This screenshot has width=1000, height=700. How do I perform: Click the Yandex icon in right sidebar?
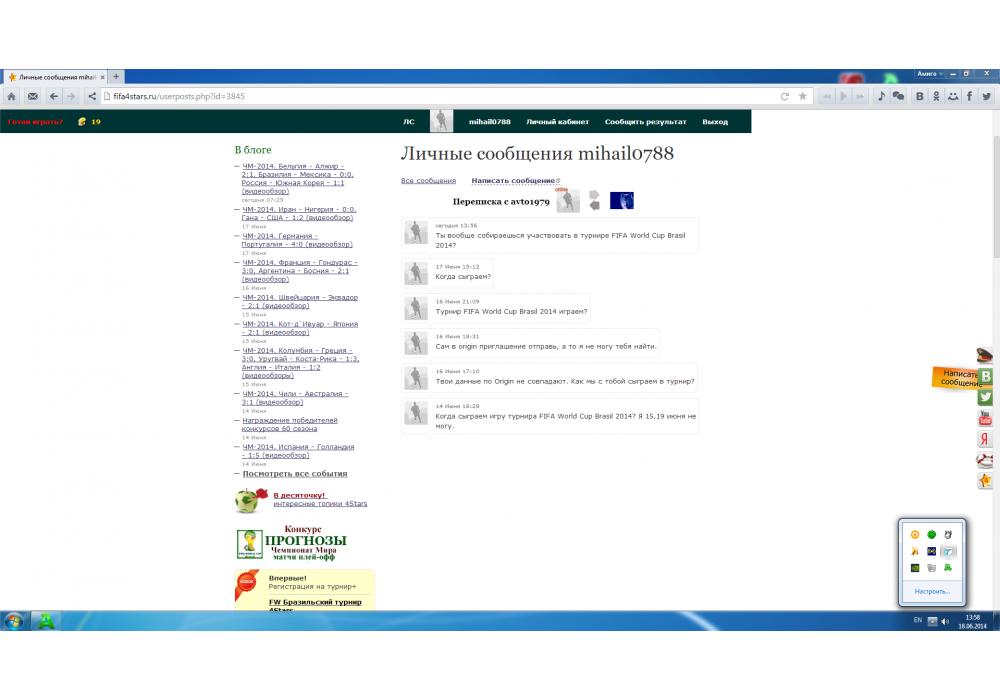(985, 439)
